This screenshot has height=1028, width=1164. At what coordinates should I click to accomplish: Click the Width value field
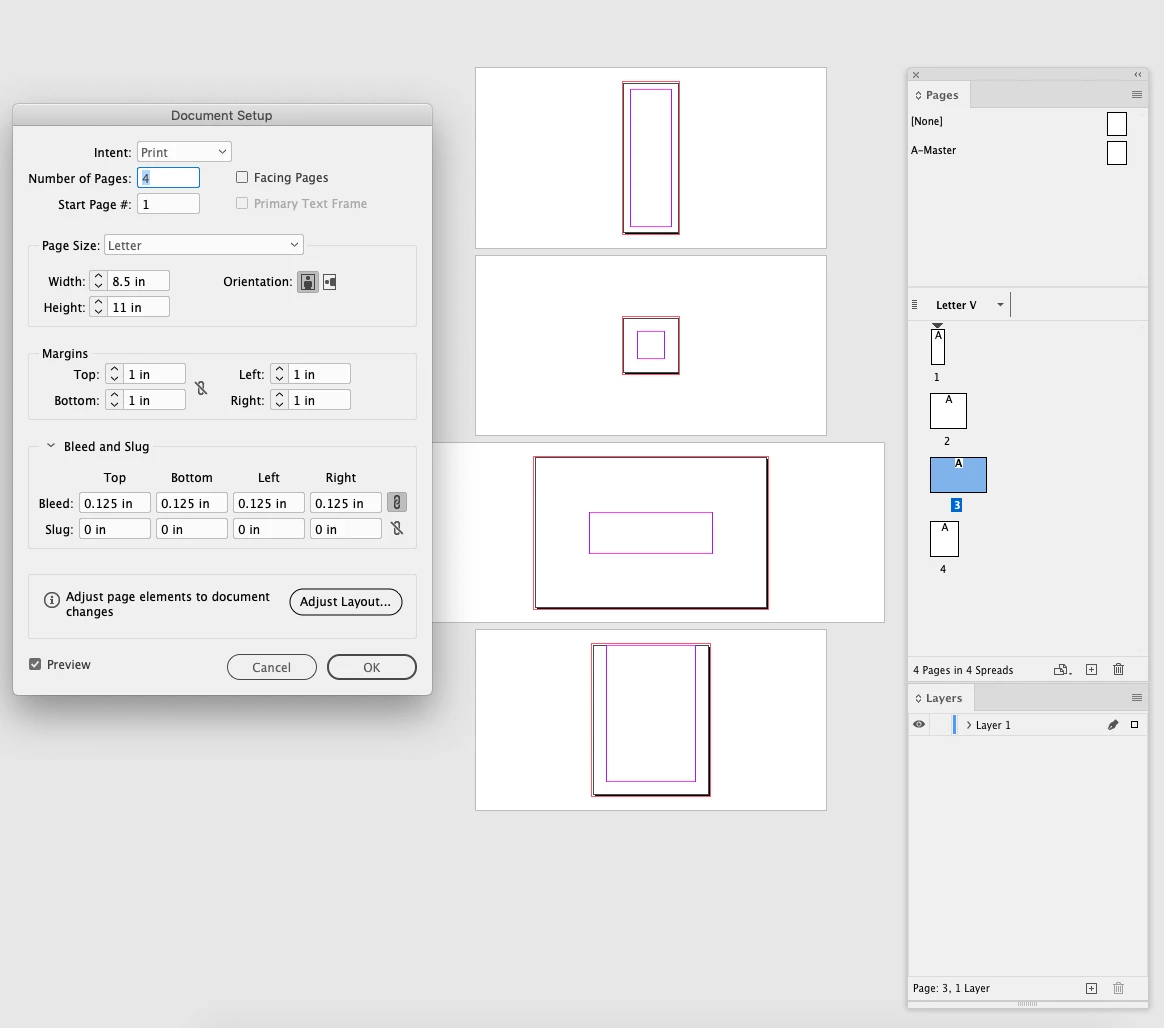[138, 281]
